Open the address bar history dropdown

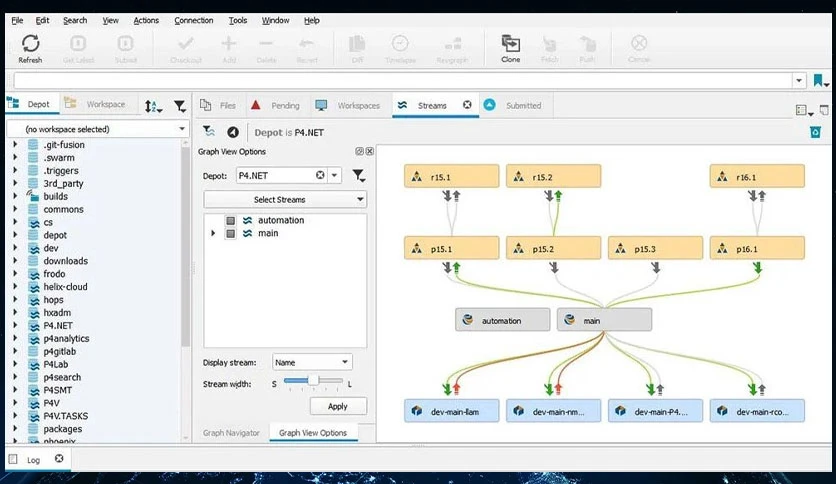click(x=799, y=80)
